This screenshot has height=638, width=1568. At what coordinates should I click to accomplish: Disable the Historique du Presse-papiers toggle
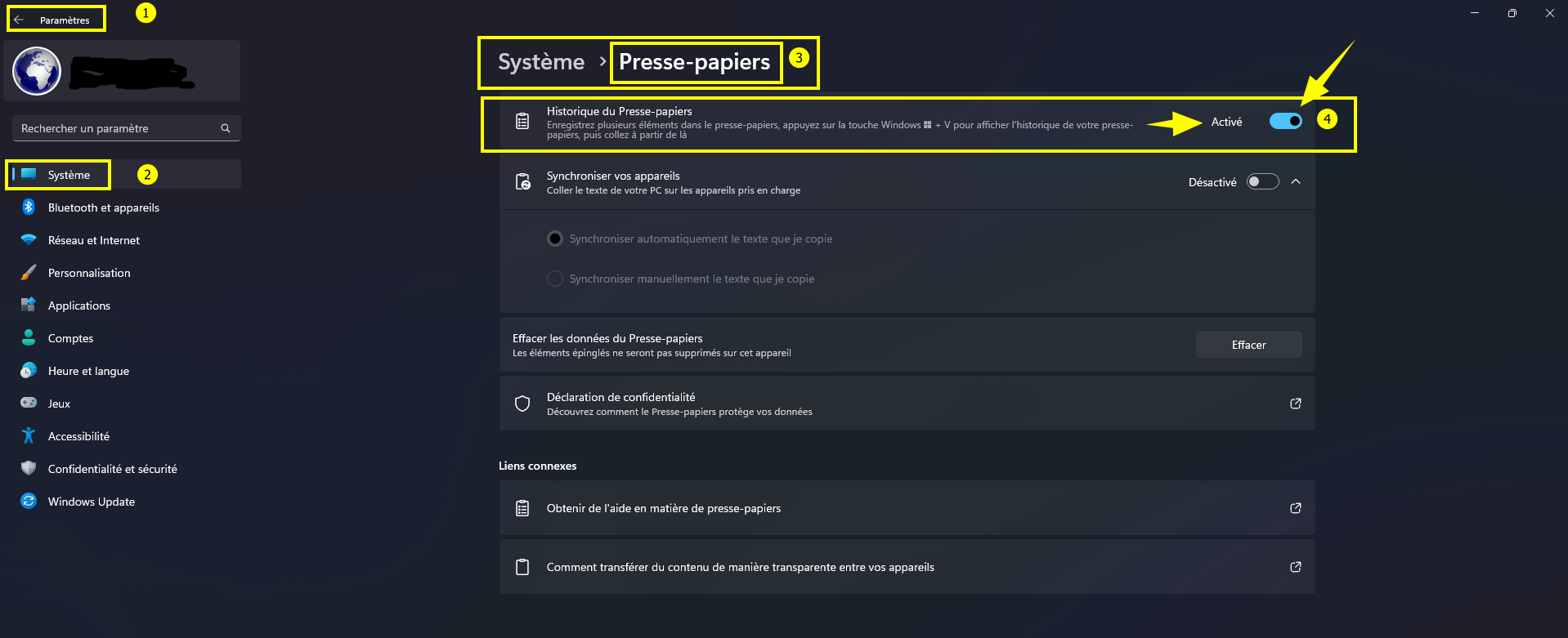click(1285, 121)
